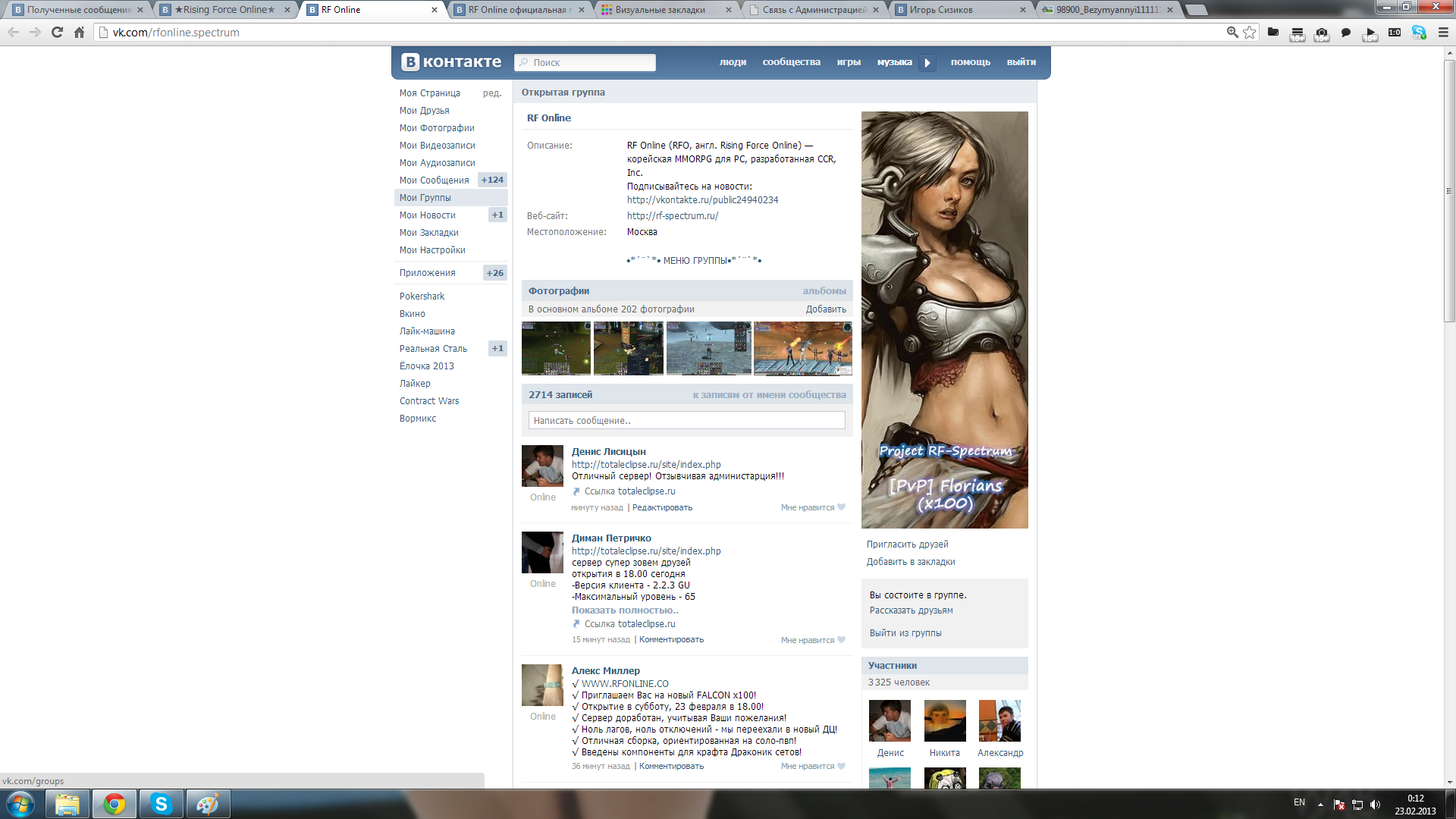Go to the browser Home page

tap(79, 33)
